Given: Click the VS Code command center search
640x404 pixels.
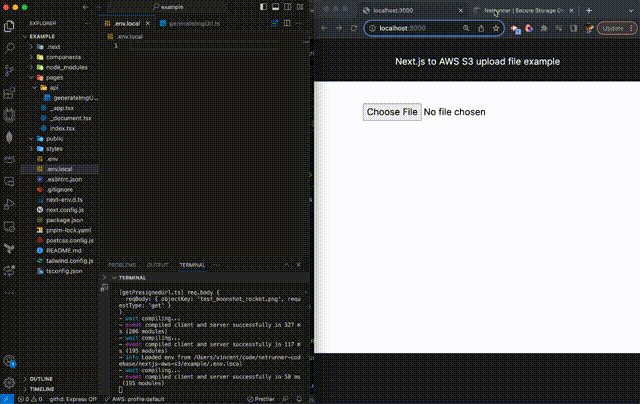Looking at the screenshot, I should coord(169,7).
